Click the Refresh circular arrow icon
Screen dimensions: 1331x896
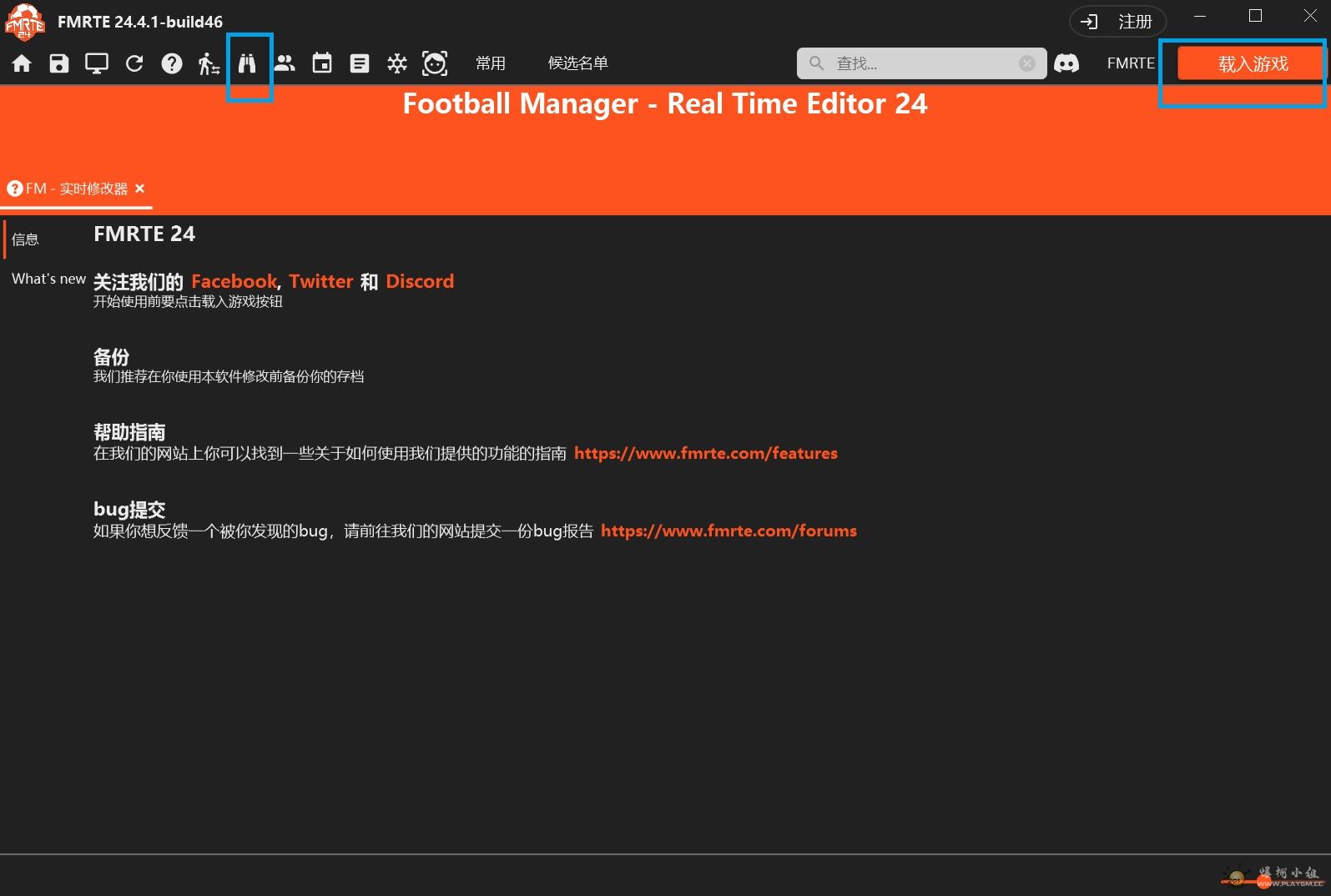pyautogui.click(x=134, y=63)
